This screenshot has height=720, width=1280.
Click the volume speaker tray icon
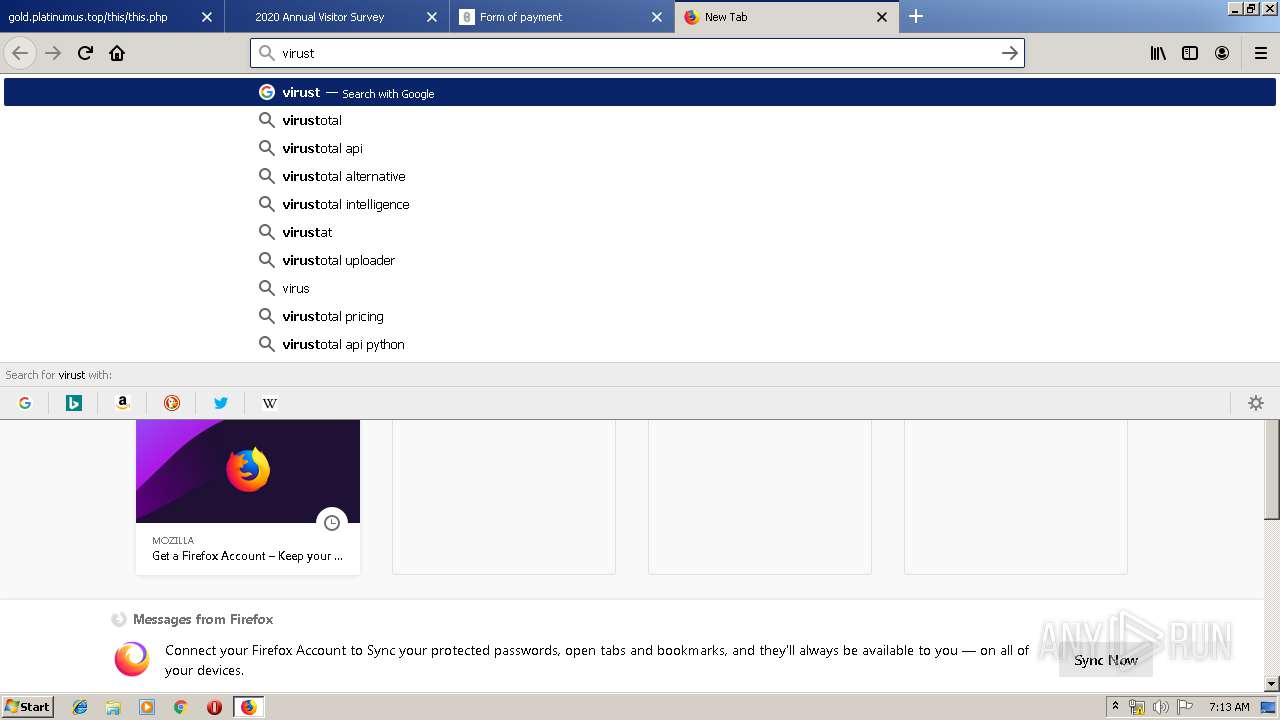1161,708
